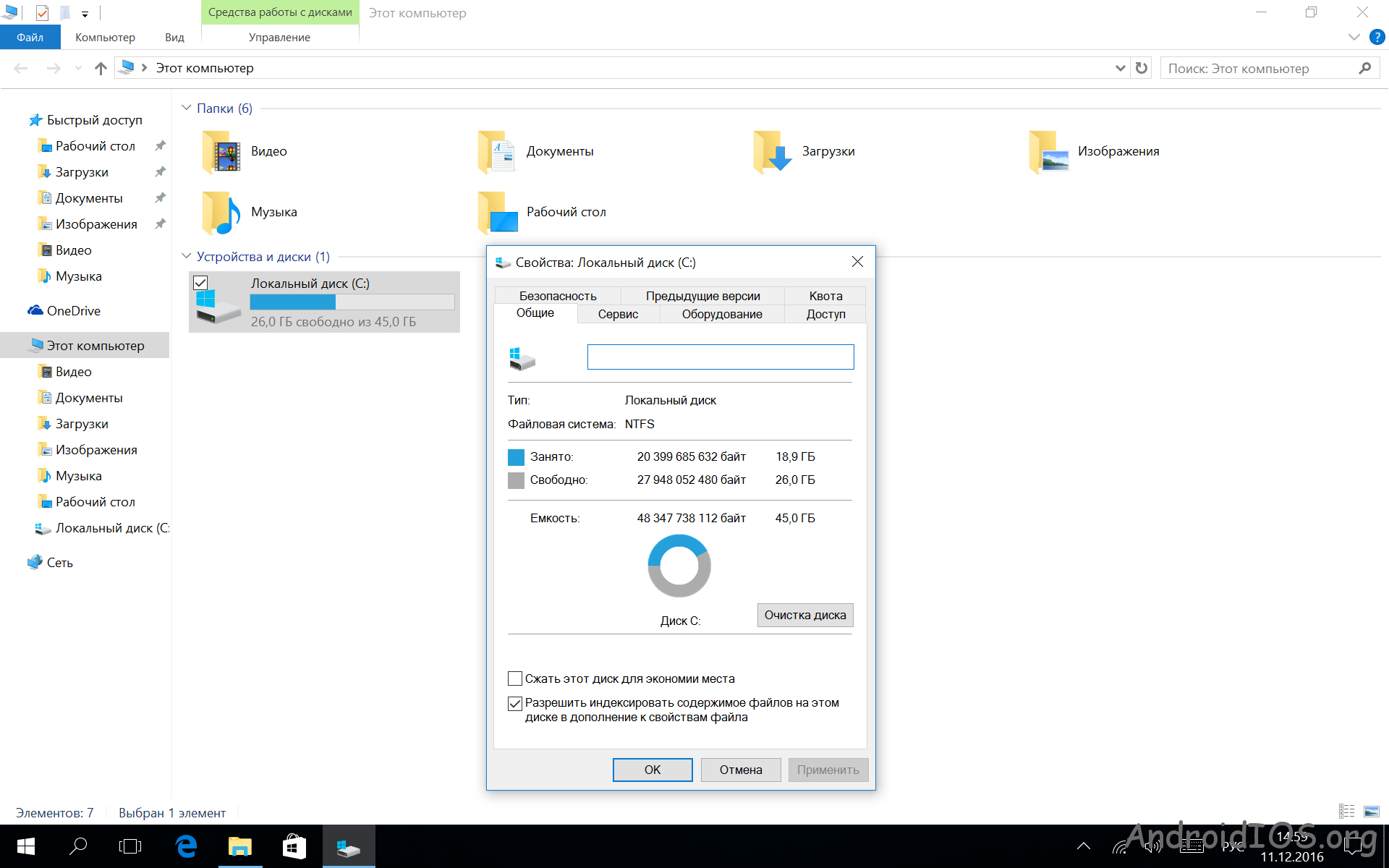The width and height of the screenshot is (1389, 868).
Task: Click the large icons view button in status bar
Action: 1371,812
